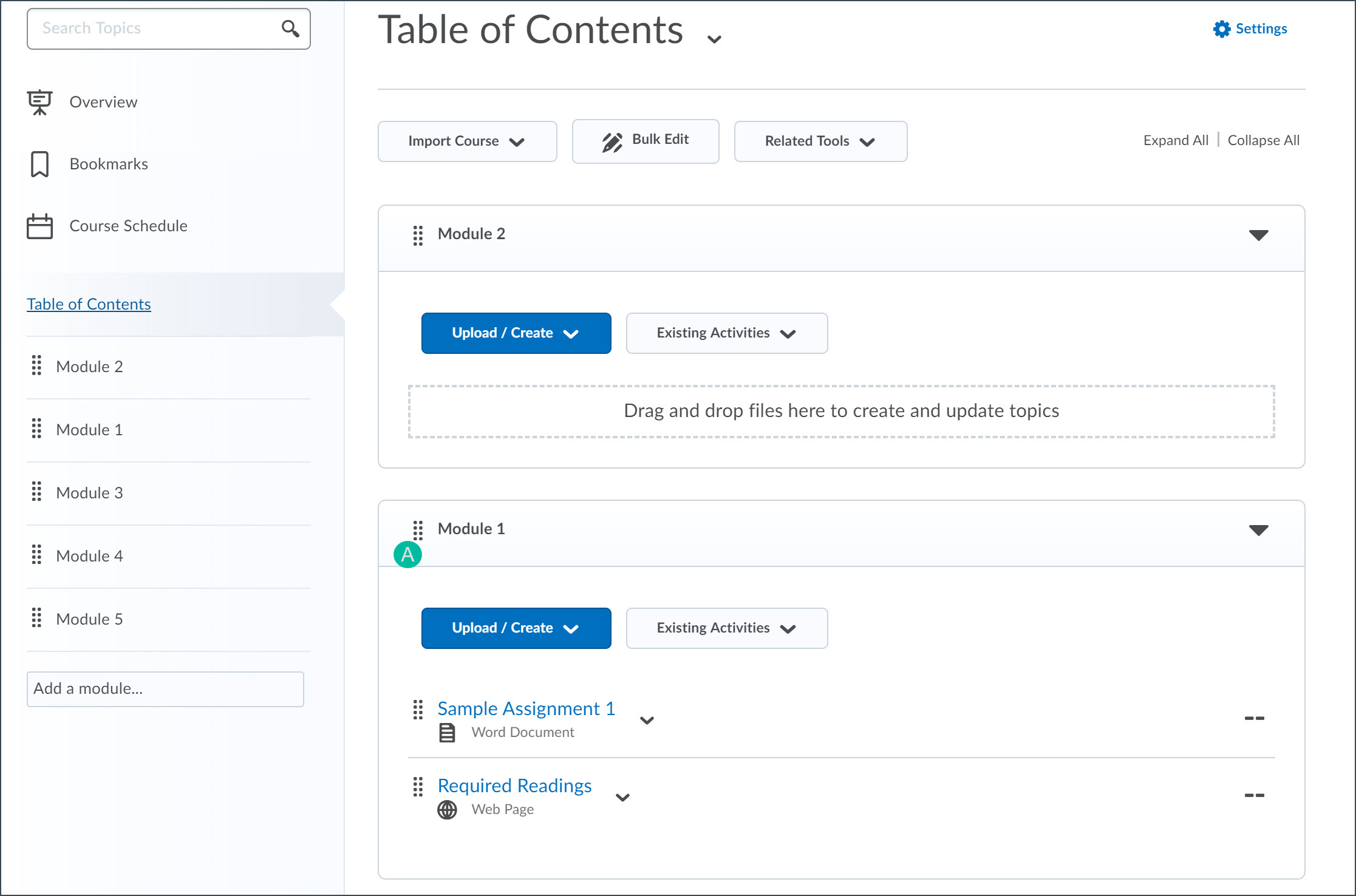
Task: Select Module 2 in sidebar
Action: pos(89,367)
